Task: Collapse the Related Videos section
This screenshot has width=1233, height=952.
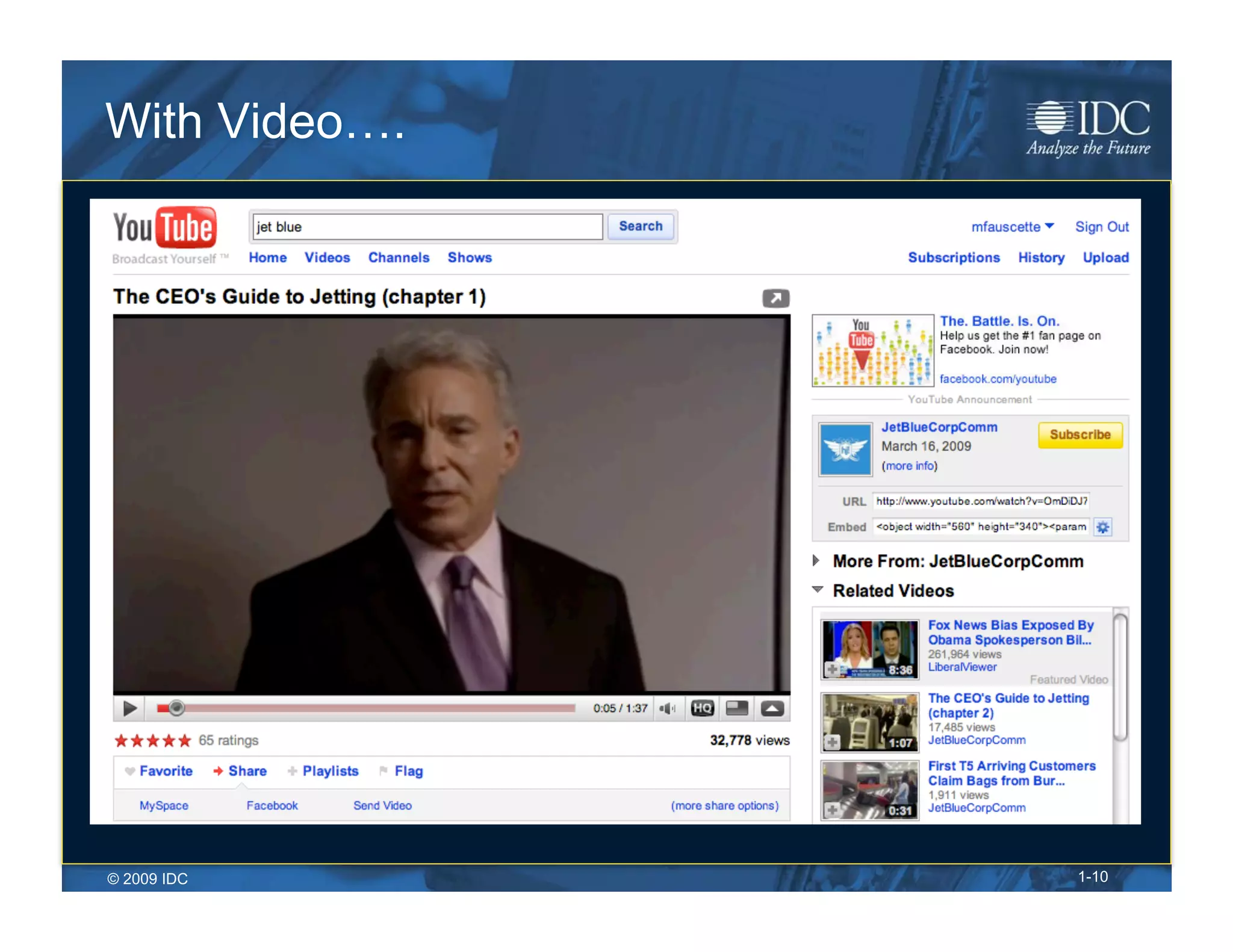Action: point(817,590)
